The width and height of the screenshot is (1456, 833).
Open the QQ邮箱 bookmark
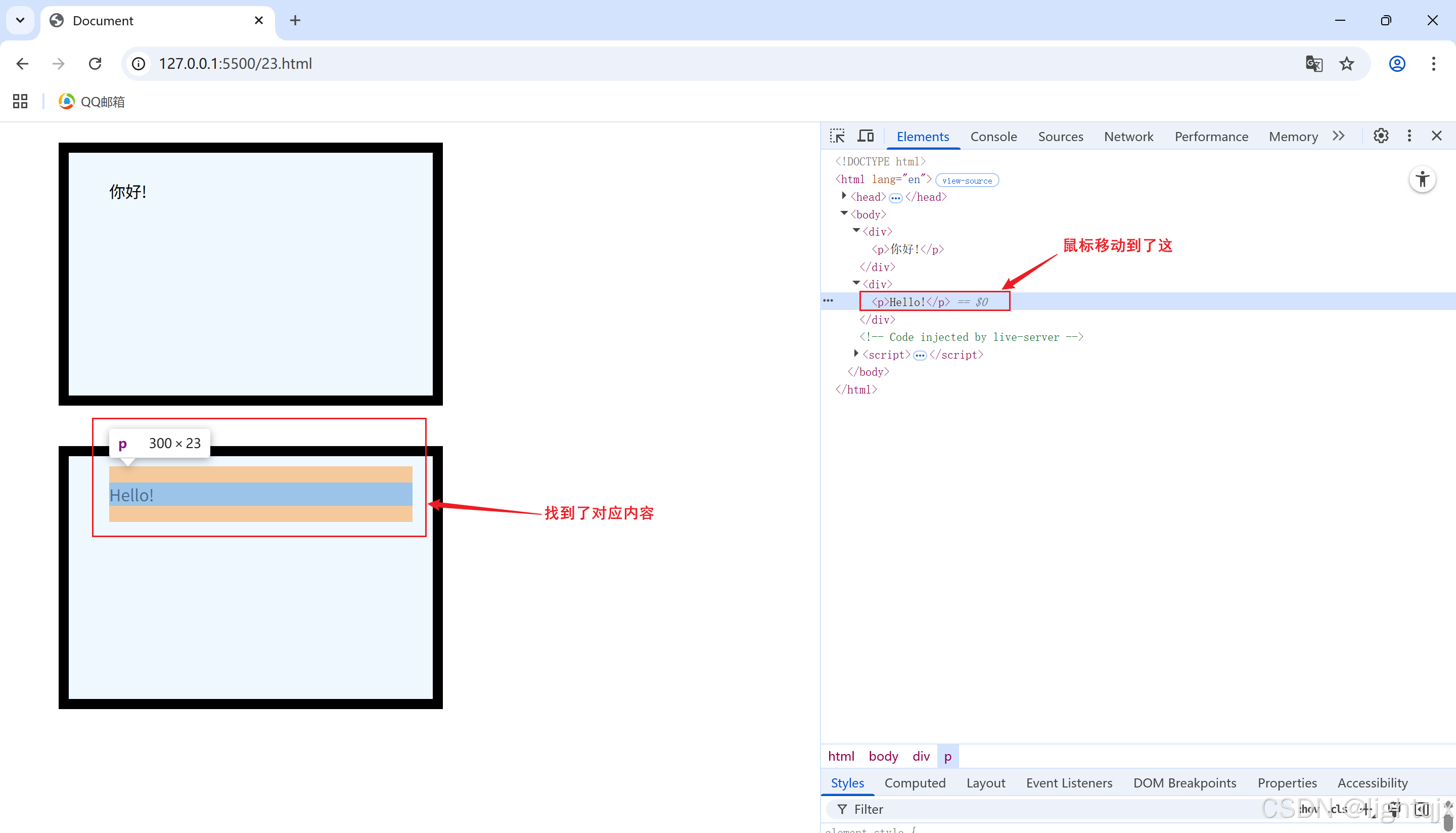click(x=92, y=101)
